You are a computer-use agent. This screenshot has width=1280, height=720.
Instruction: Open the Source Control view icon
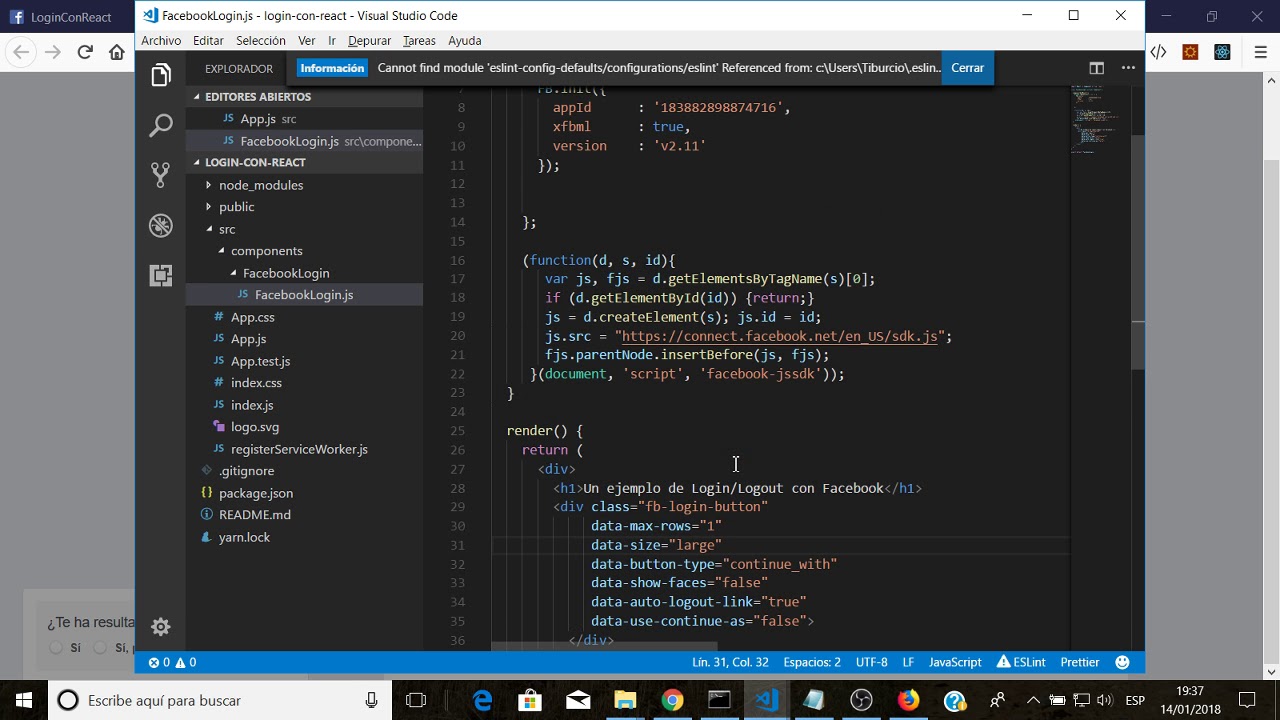pyautogui.click(x=161, y=175)
